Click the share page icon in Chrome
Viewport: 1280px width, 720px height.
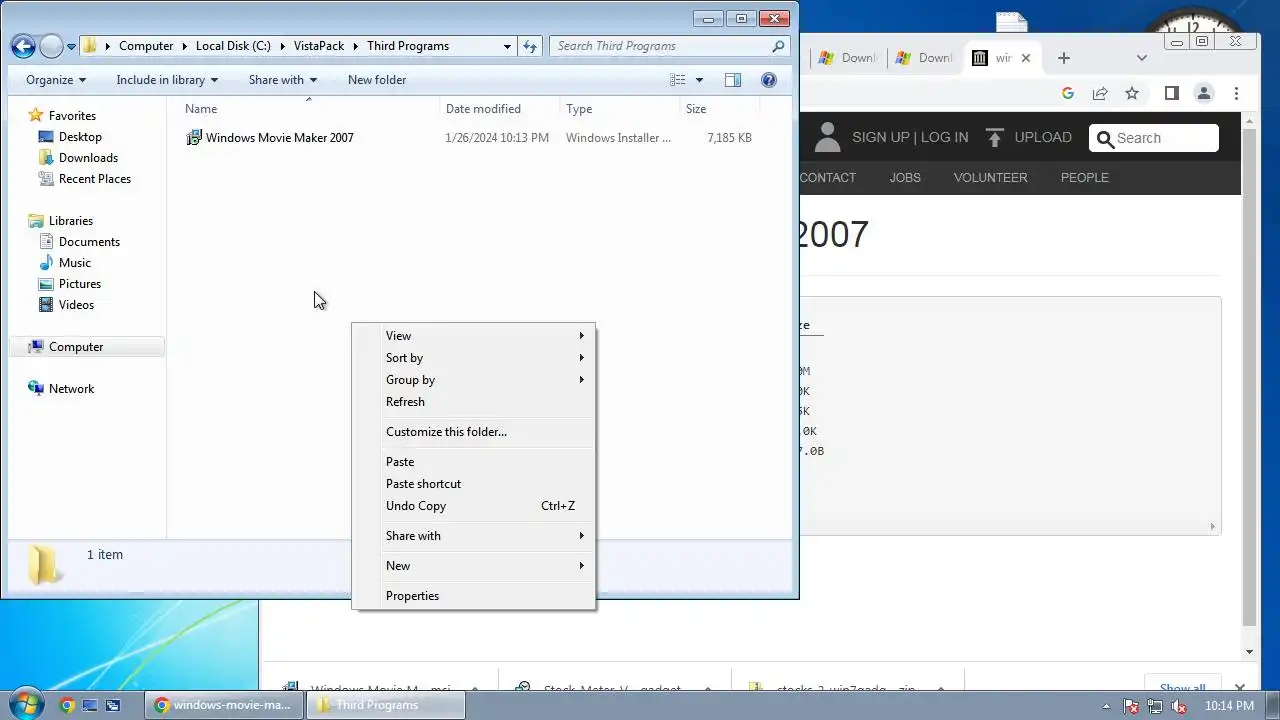(x=1100, y=93)
